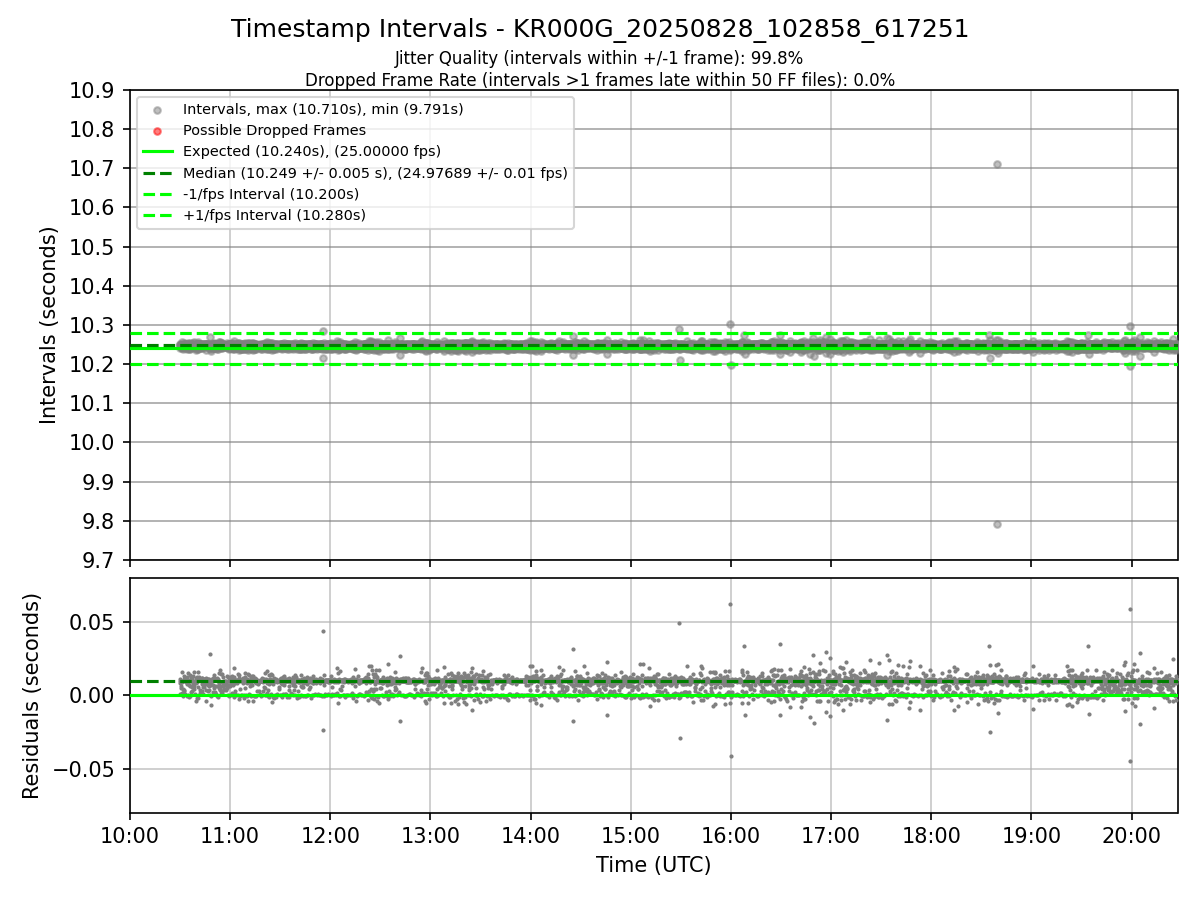This screenshot has width=1200, height=900.
Task: Click the '11:00' x-axis tick label
Action: coord(230,835)
